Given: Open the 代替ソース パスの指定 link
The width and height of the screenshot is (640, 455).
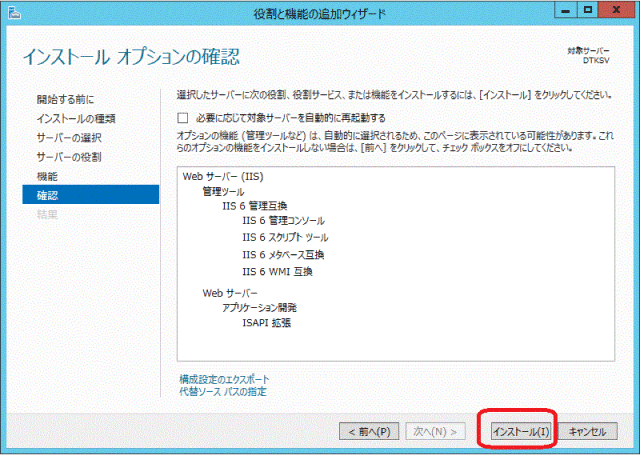Looking at the screenshot, I should pos(223,392).
